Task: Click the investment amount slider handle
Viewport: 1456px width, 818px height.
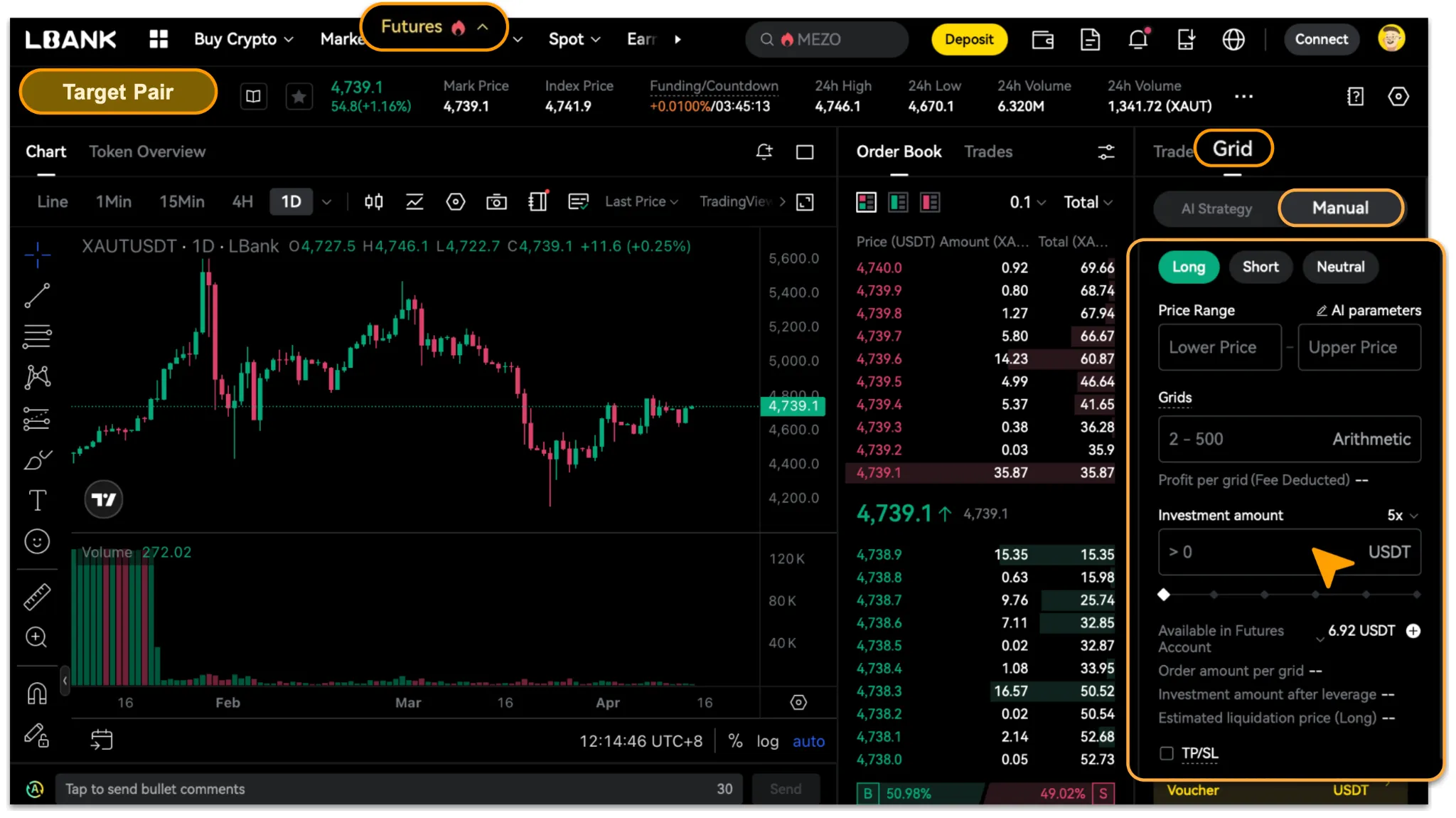Action: [x=1164, y=595]
